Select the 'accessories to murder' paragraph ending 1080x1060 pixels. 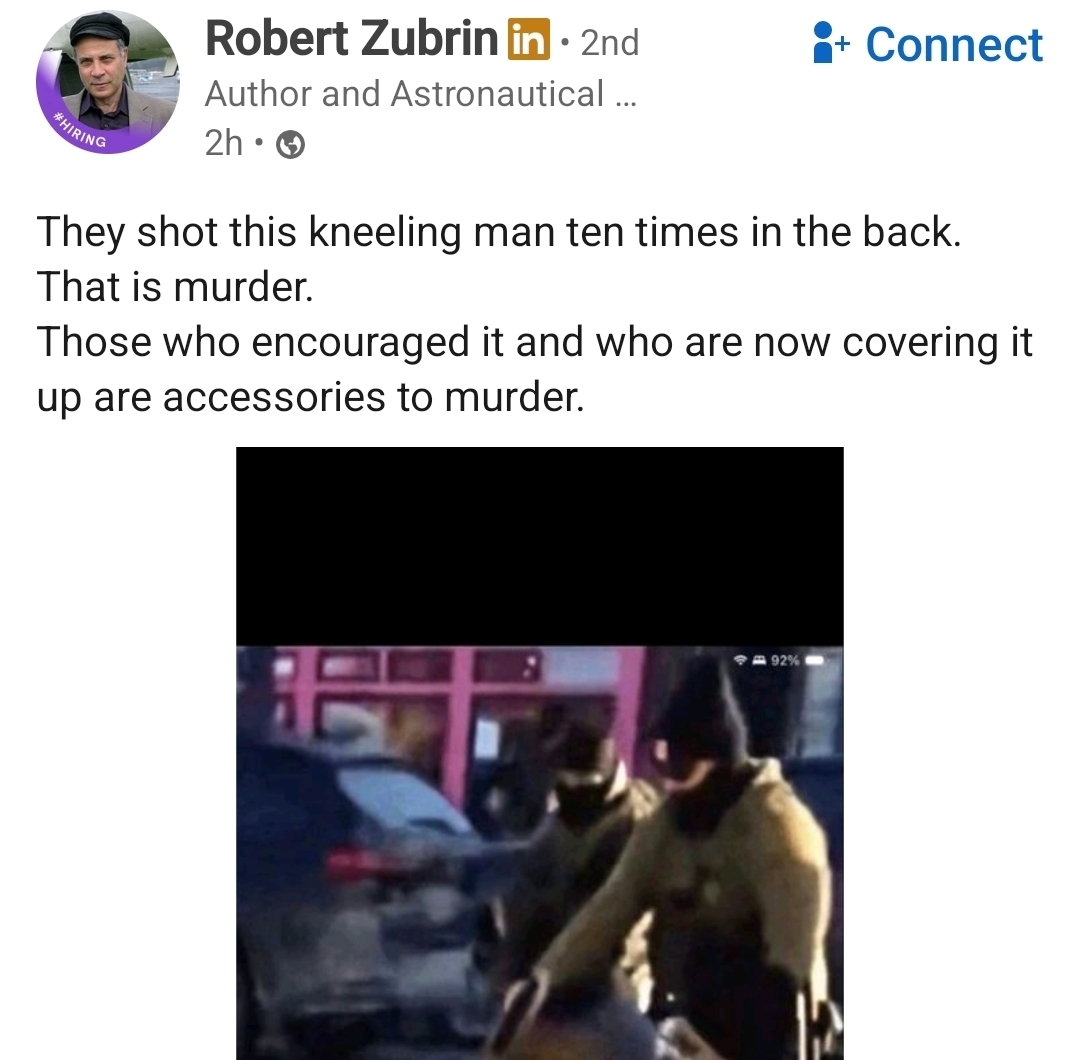coord(373,398)
